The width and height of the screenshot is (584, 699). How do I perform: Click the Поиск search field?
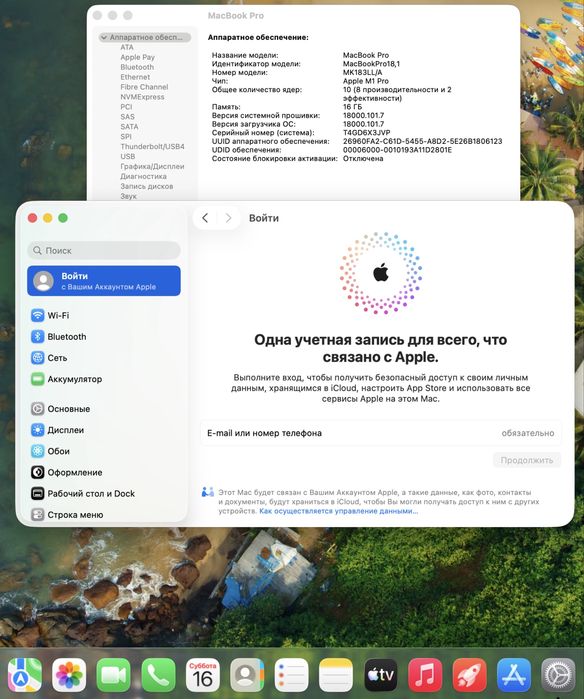click(104, 251)
